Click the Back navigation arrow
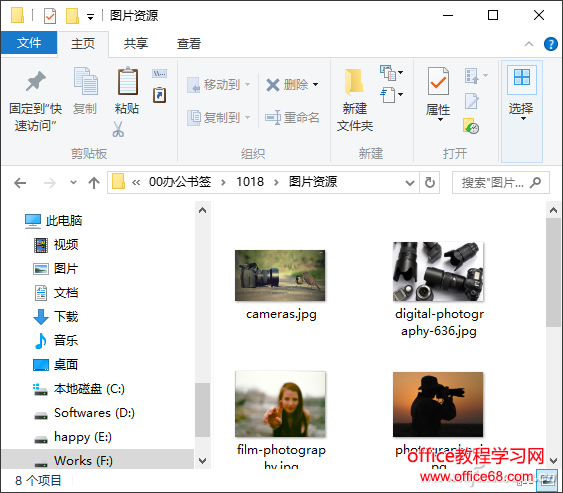Viewport: 563px width, 493px height. [x=20, y=183]
